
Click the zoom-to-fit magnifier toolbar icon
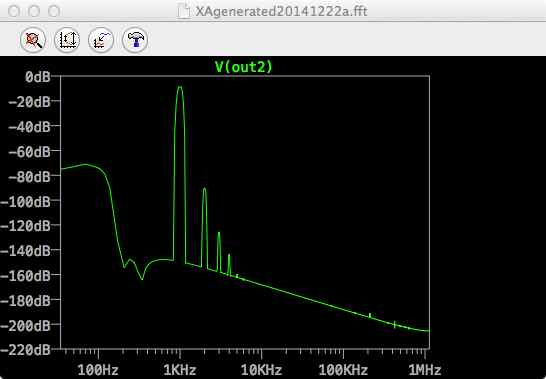tap(33, 40)
